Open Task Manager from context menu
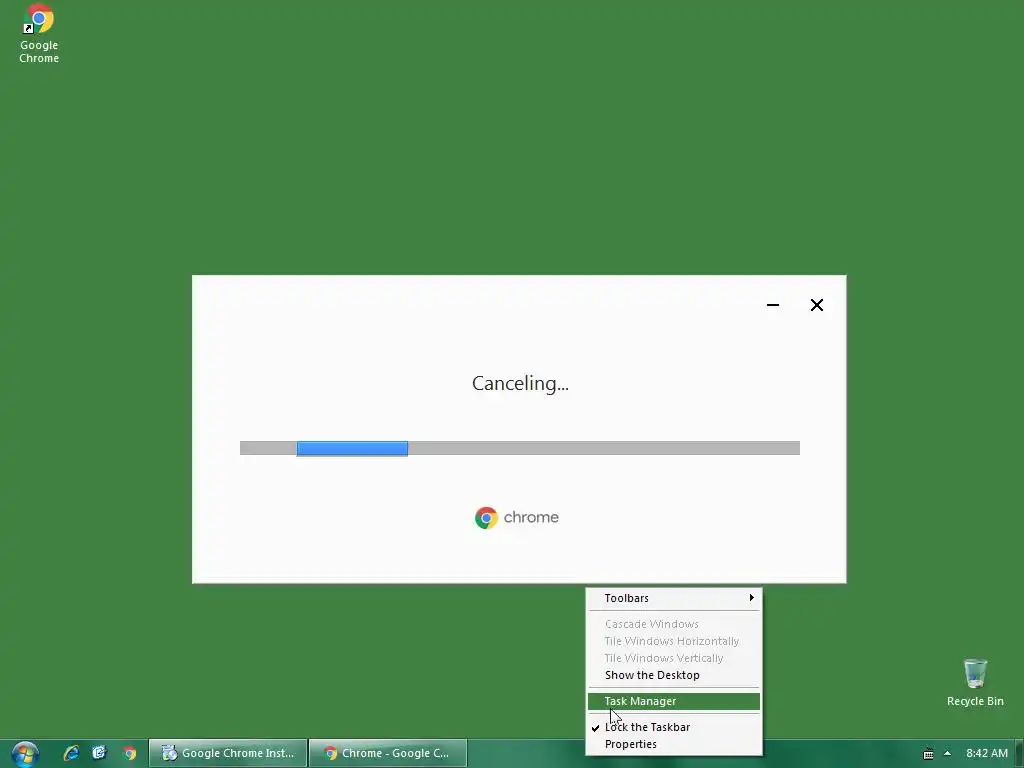This screenshot has height=768, width=1024. coord(674,701)
